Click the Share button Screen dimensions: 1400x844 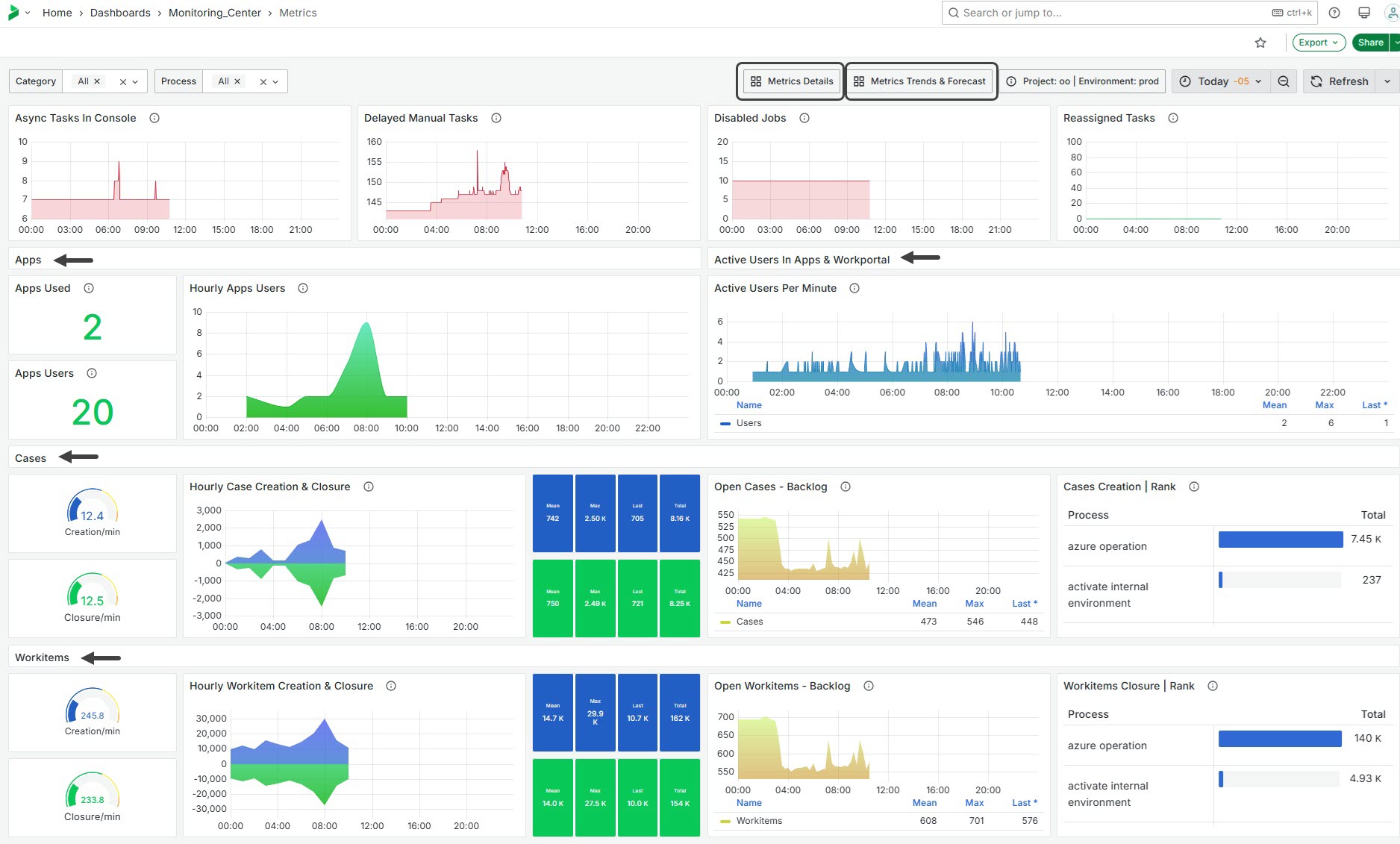tap(1369, 43)
